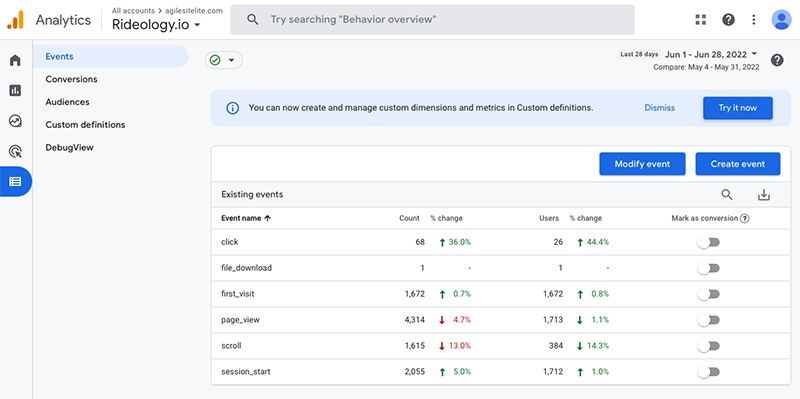This screenshot has height=399, width=800.
Task: Click the download events icon
Action: click(x=763, y=194)
